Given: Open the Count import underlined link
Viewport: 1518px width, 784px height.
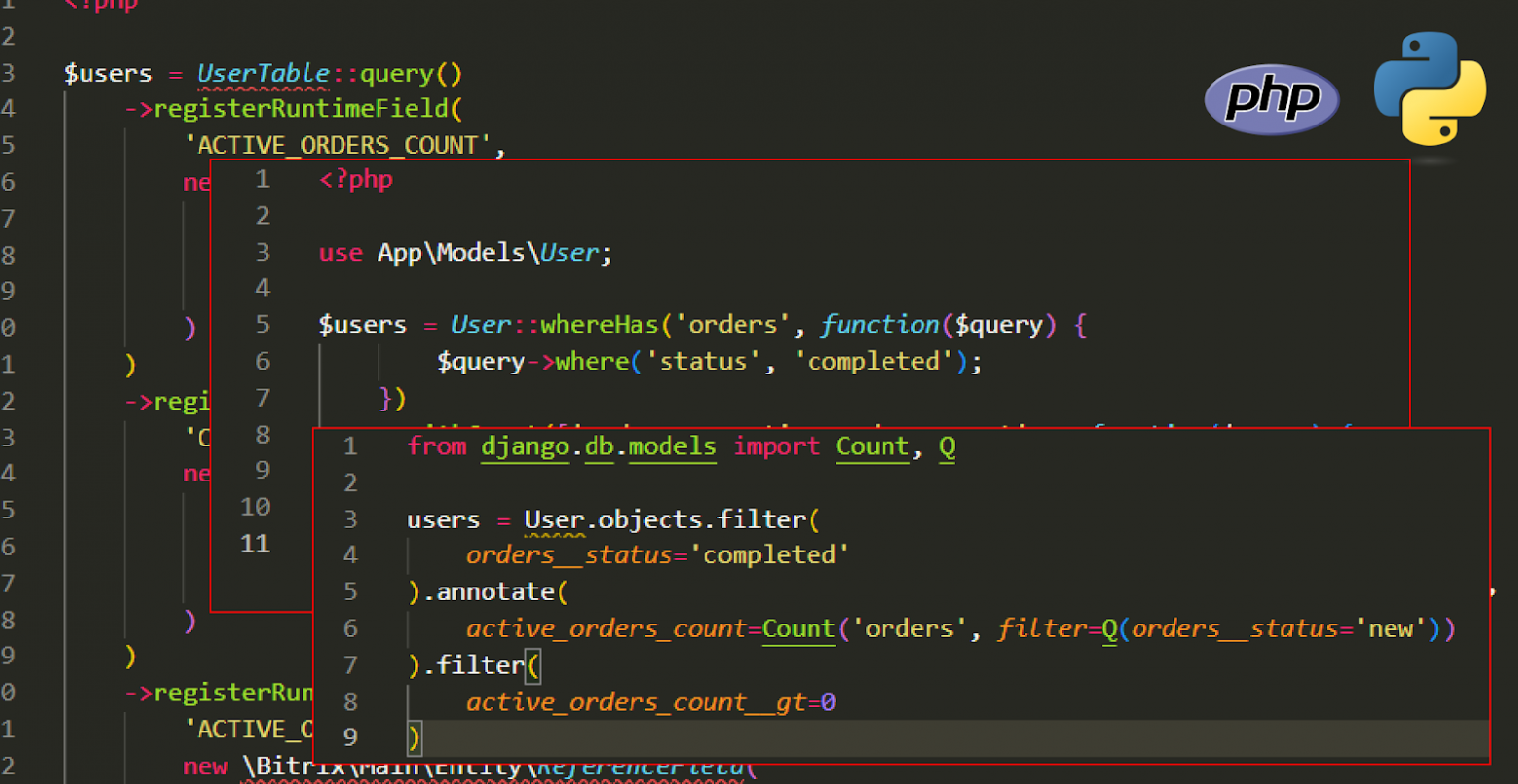Looking at the screenshot, I should 872,445.
